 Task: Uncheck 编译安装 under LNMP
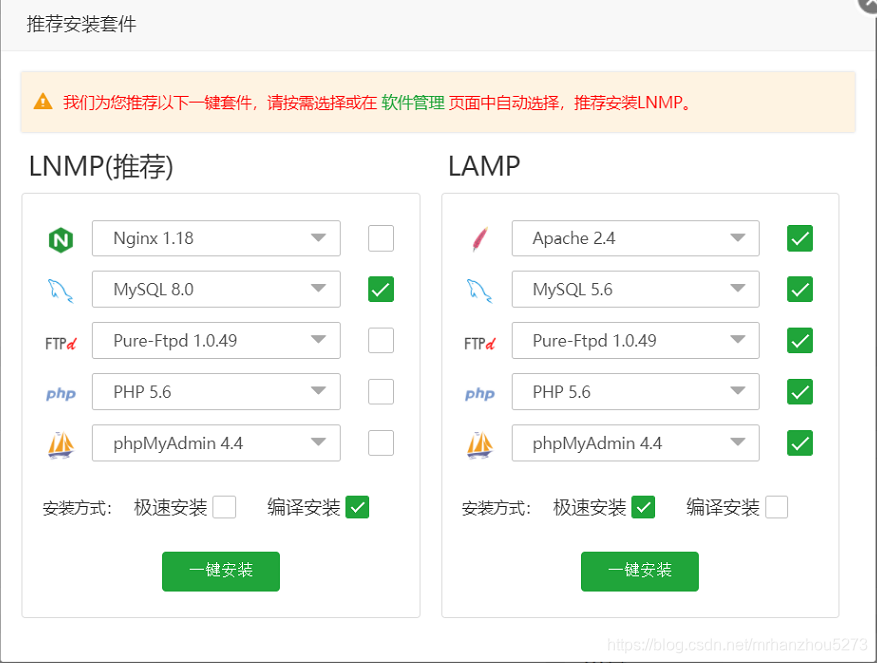coord(357,507)
